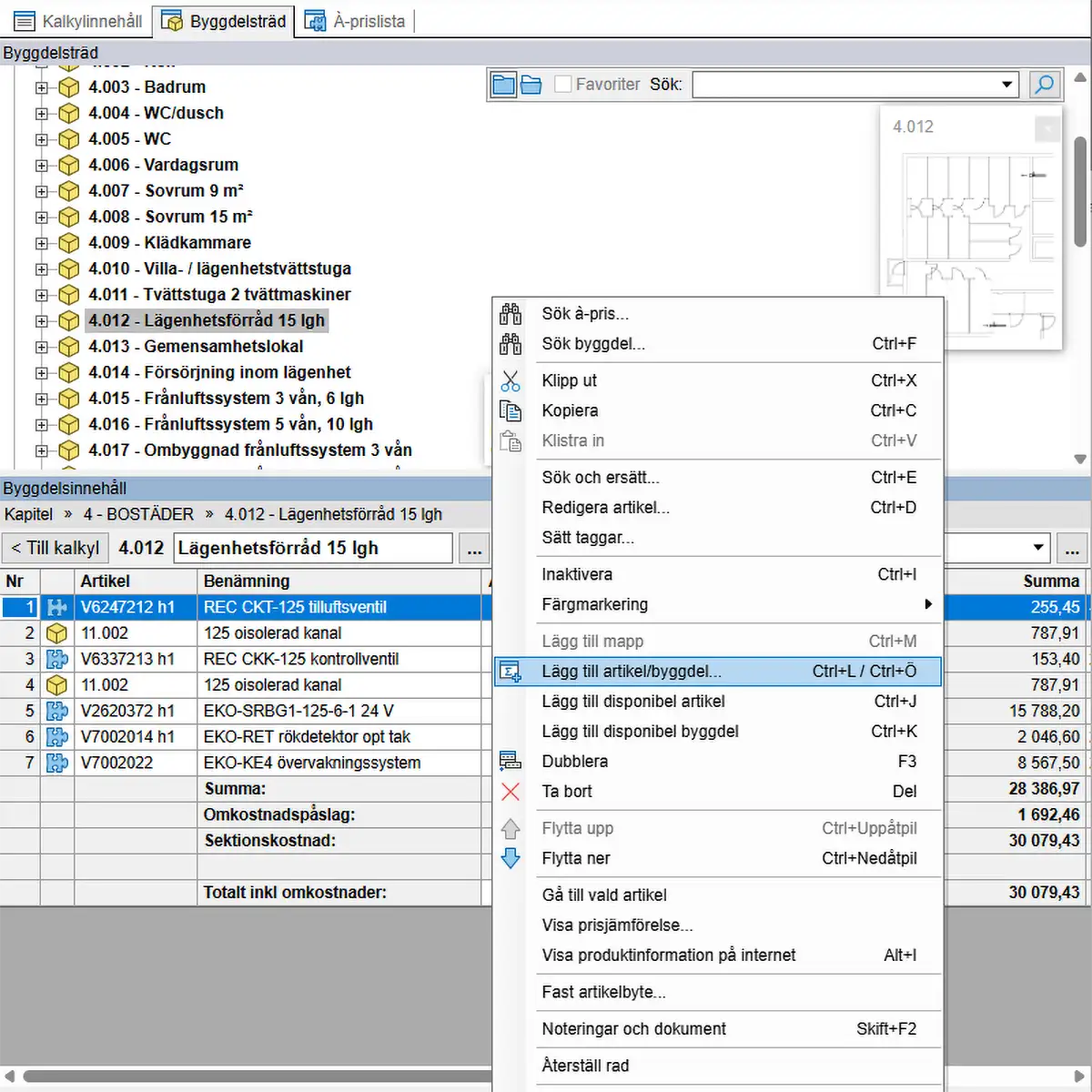This screenshot has height=1092, width=1092.
Task: Click the Dubblera icon in context menu
Action: (x=511, y=761)
